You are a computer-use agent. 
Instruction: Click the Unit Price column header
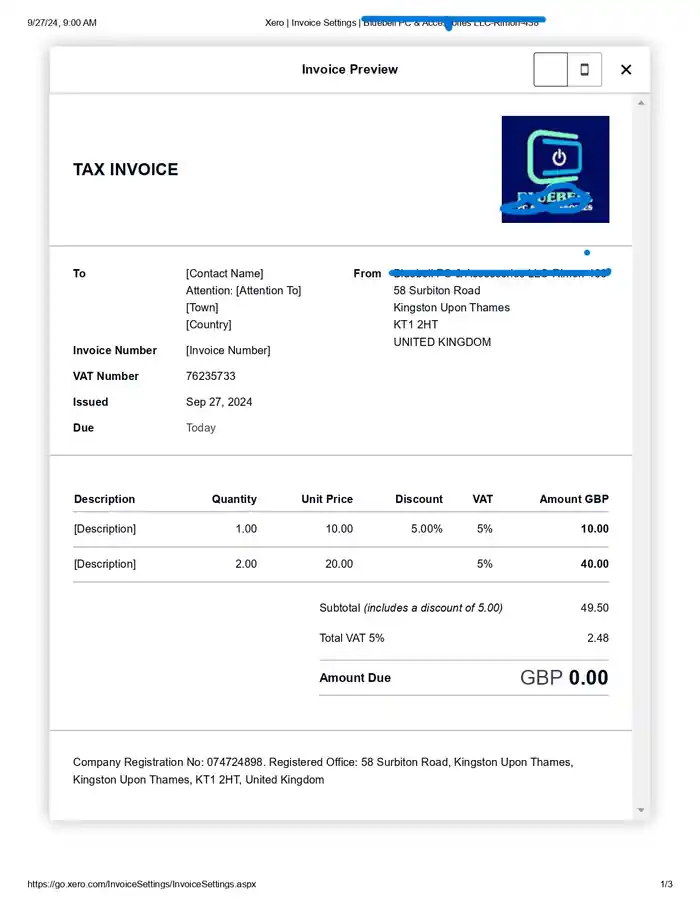[327, 499]
